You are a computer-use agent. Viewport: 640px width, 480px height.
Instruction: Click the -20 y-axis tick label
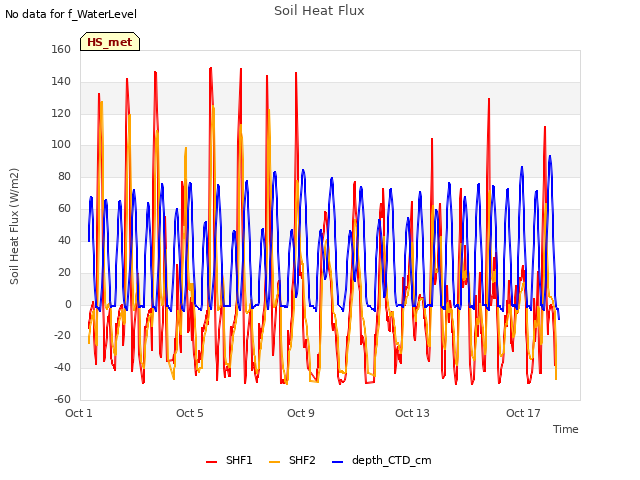point(62,336)
